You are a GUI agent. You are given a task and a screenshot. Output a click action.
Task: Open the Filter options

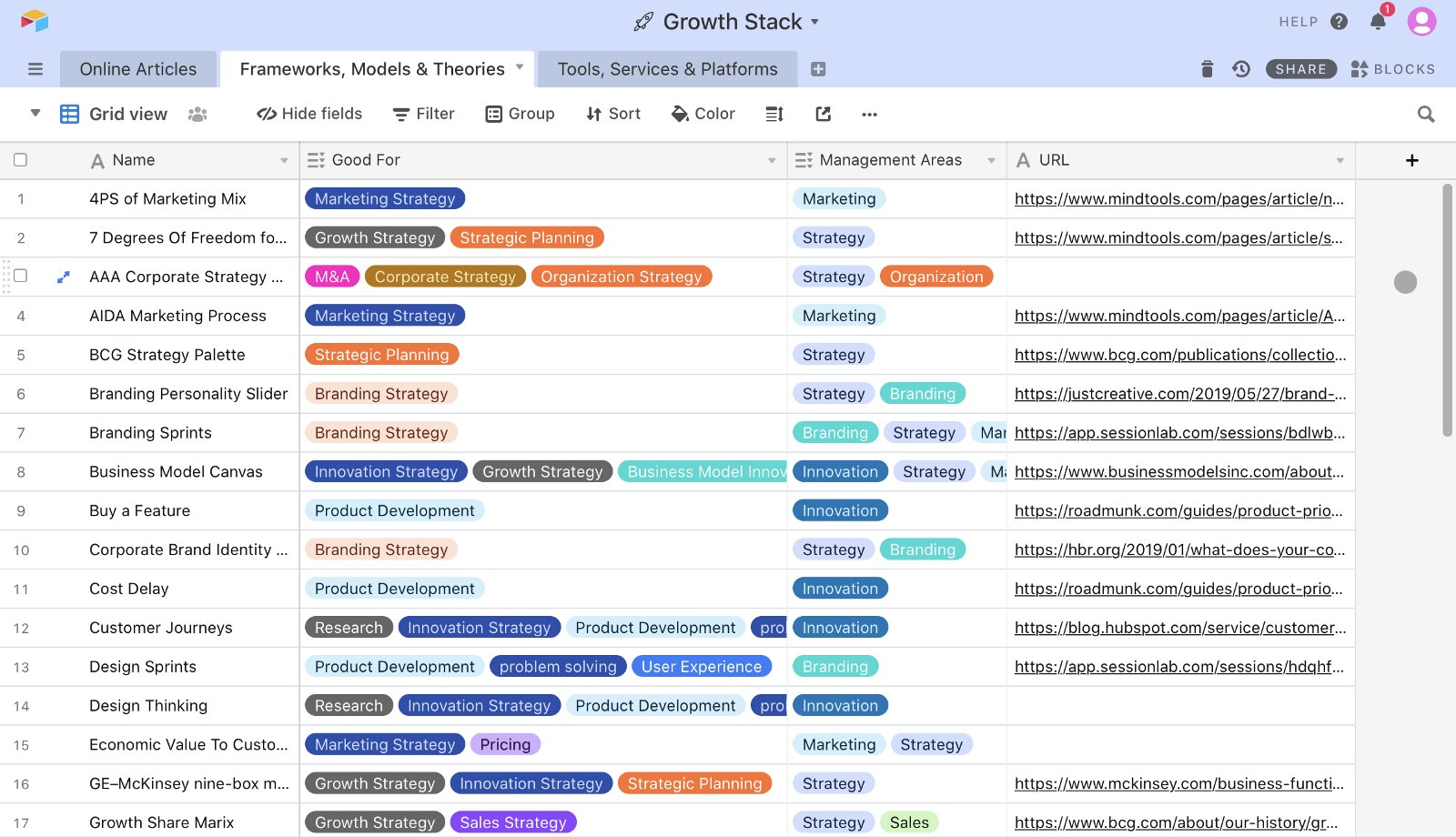tap(423, 114)
